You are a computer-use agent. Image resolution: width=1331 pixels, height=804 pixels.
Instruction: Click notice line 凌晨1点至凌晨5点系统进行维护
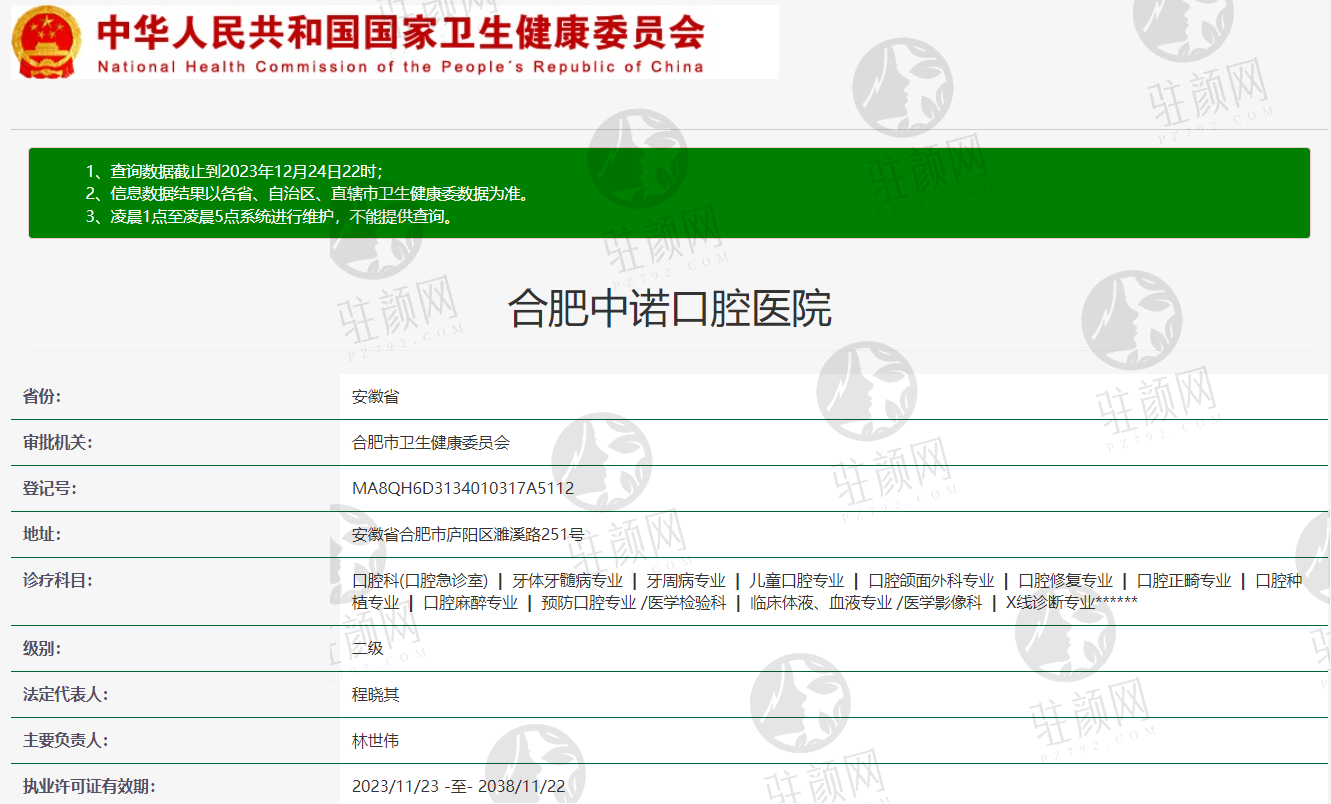point(270,216)
